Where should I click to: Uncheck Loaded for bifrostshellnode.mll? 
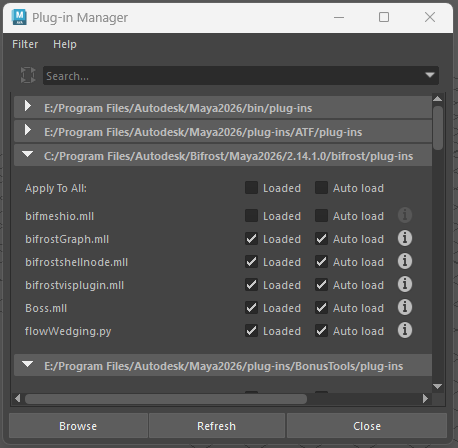(x=251, y=262)
